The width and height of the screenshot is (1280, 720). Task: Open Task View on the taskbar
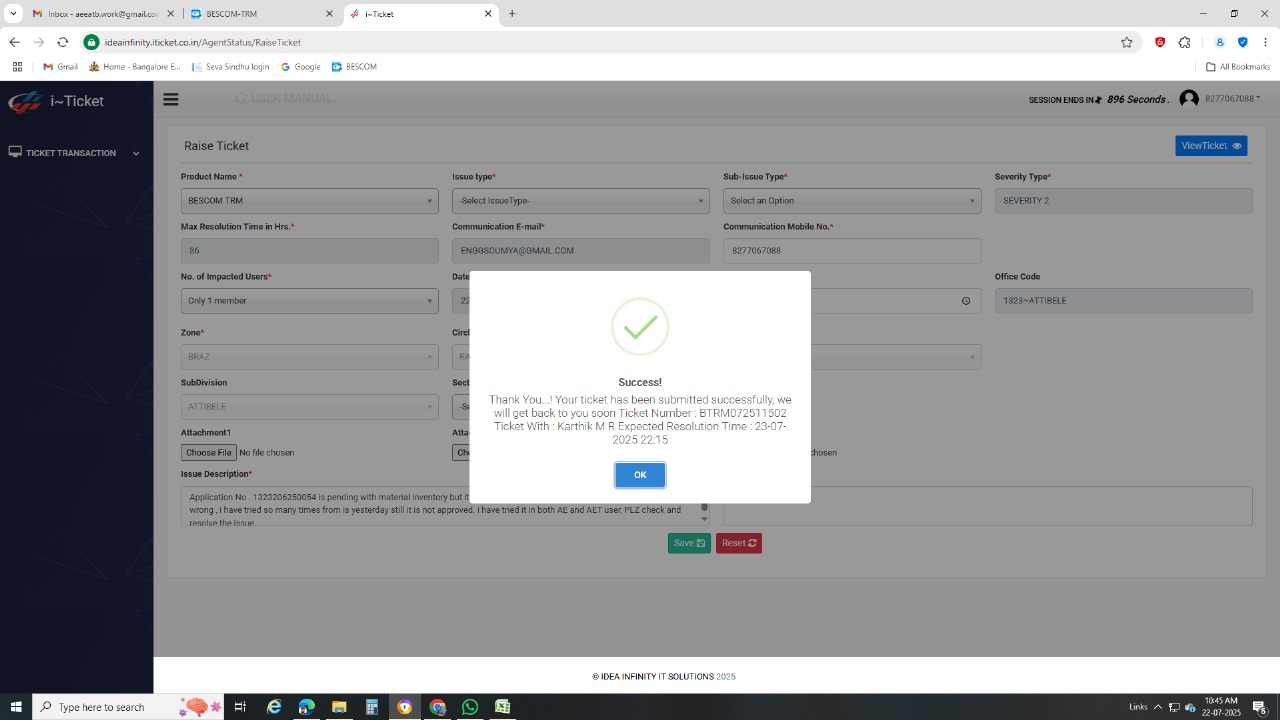point(240,707)
